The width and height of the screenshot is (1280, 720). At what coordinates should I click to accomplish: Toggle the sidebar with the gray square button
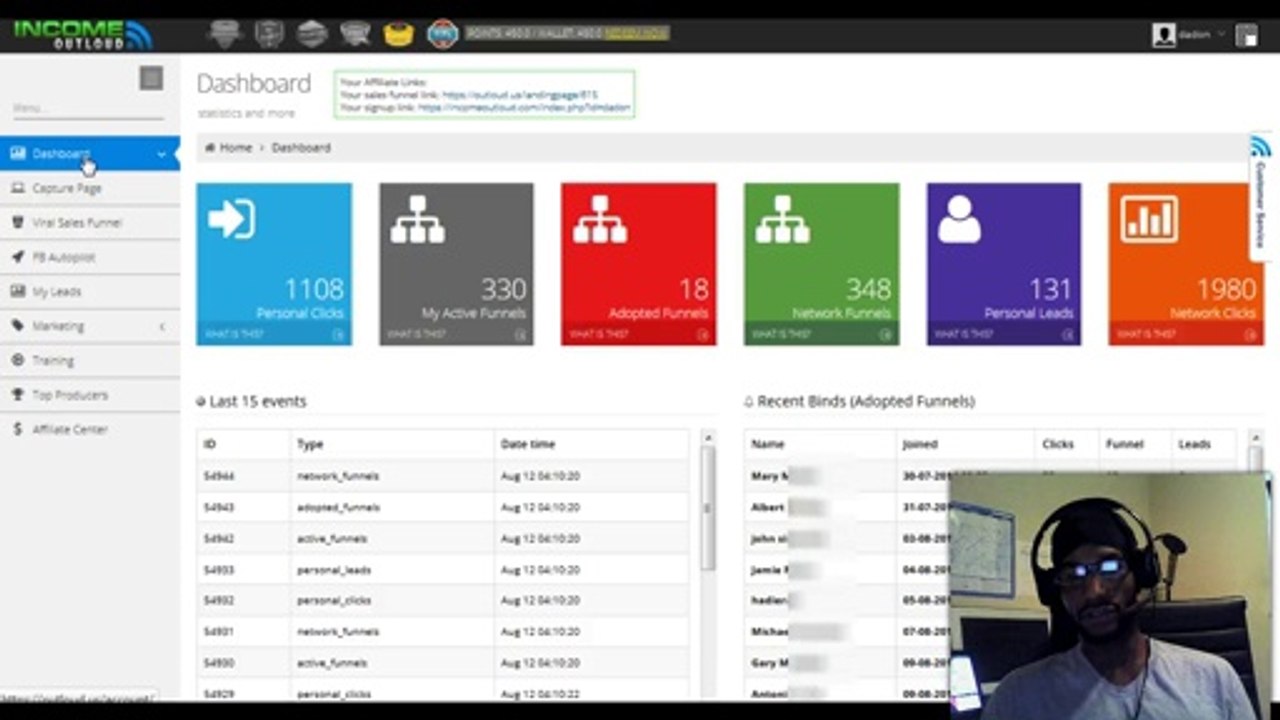pos(151,78)
